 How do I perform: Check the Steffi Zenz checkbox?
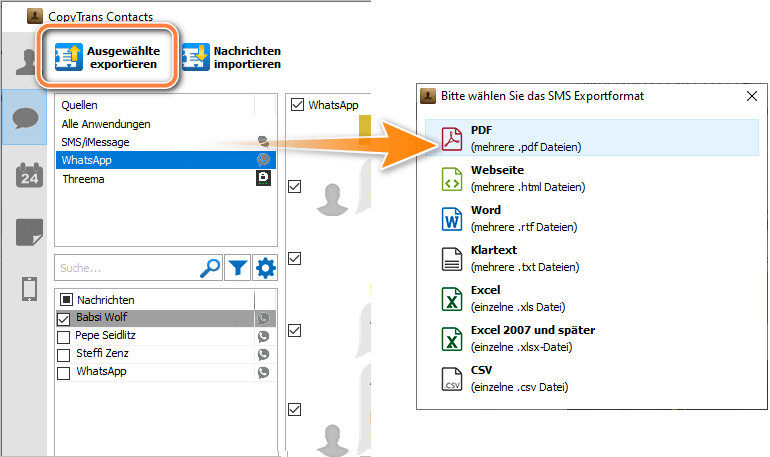click(63, 355)
